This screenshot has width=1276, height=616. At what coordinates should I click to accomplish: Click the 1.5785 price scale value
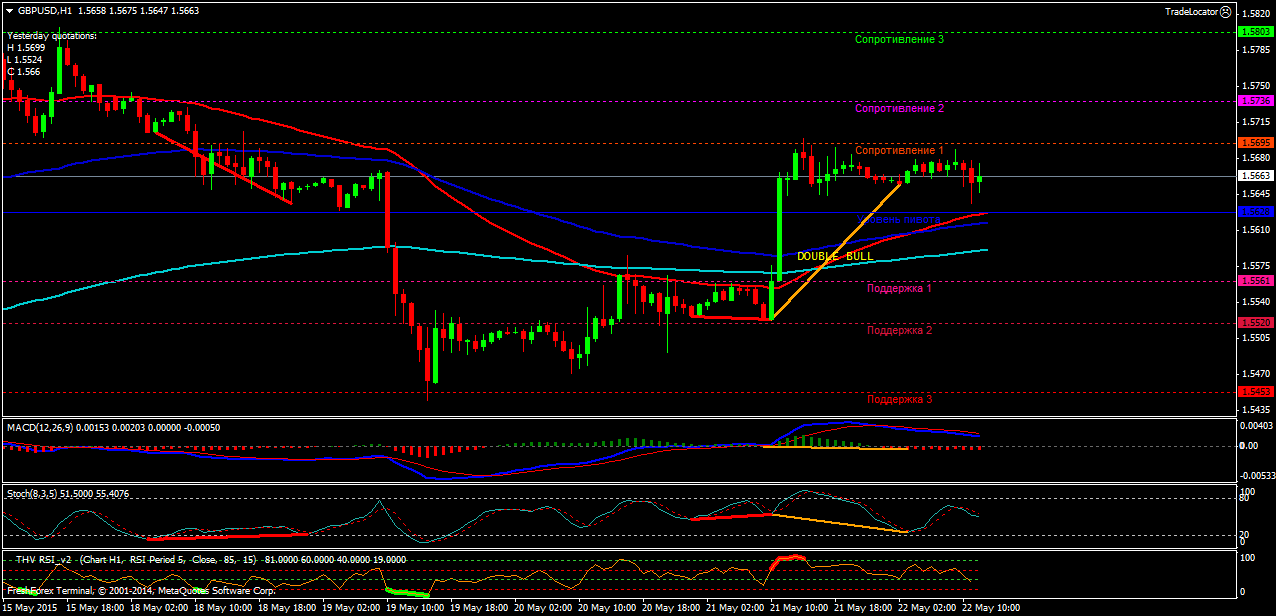tap(1254, 50)
